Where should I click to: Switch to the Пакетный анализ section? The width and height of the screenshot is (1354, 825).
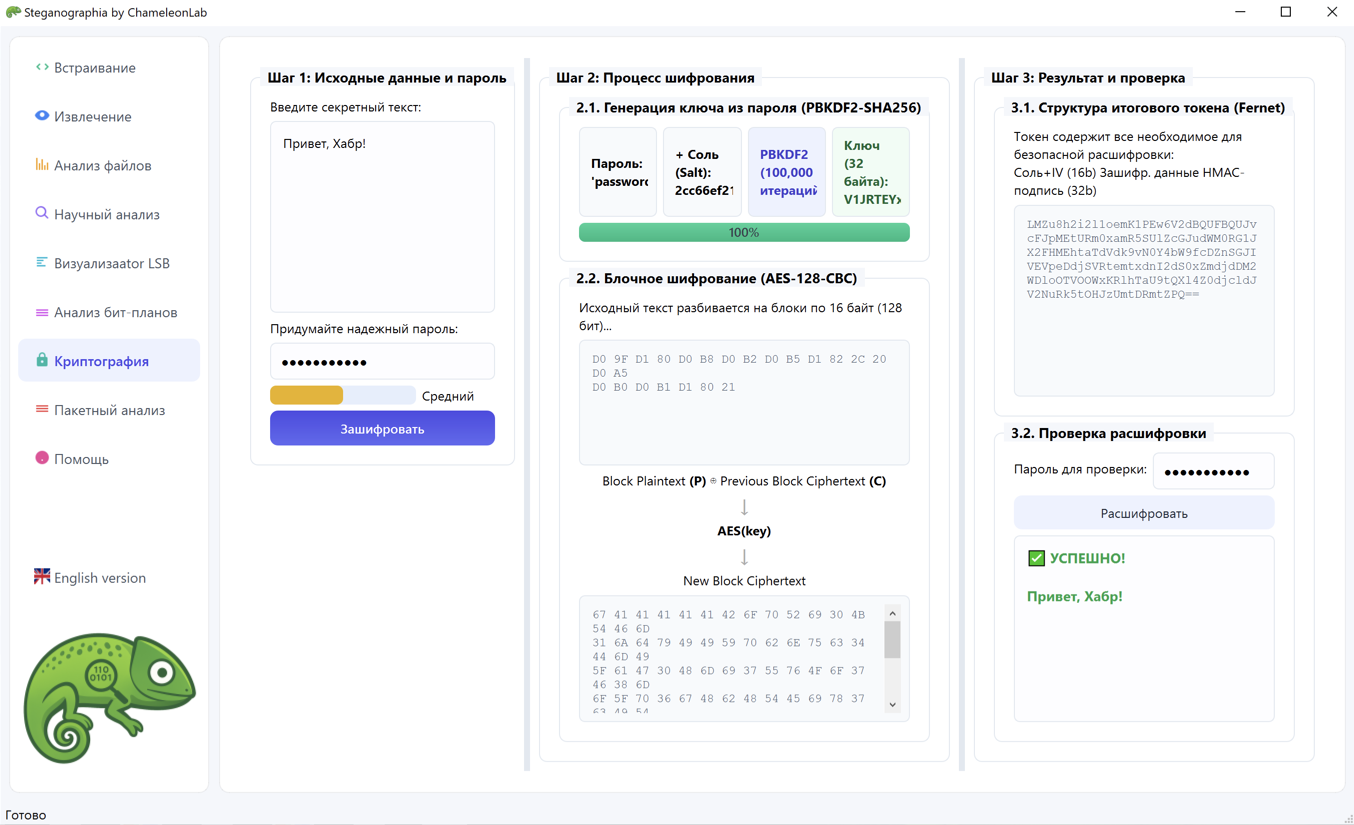(x=108, y=409)
